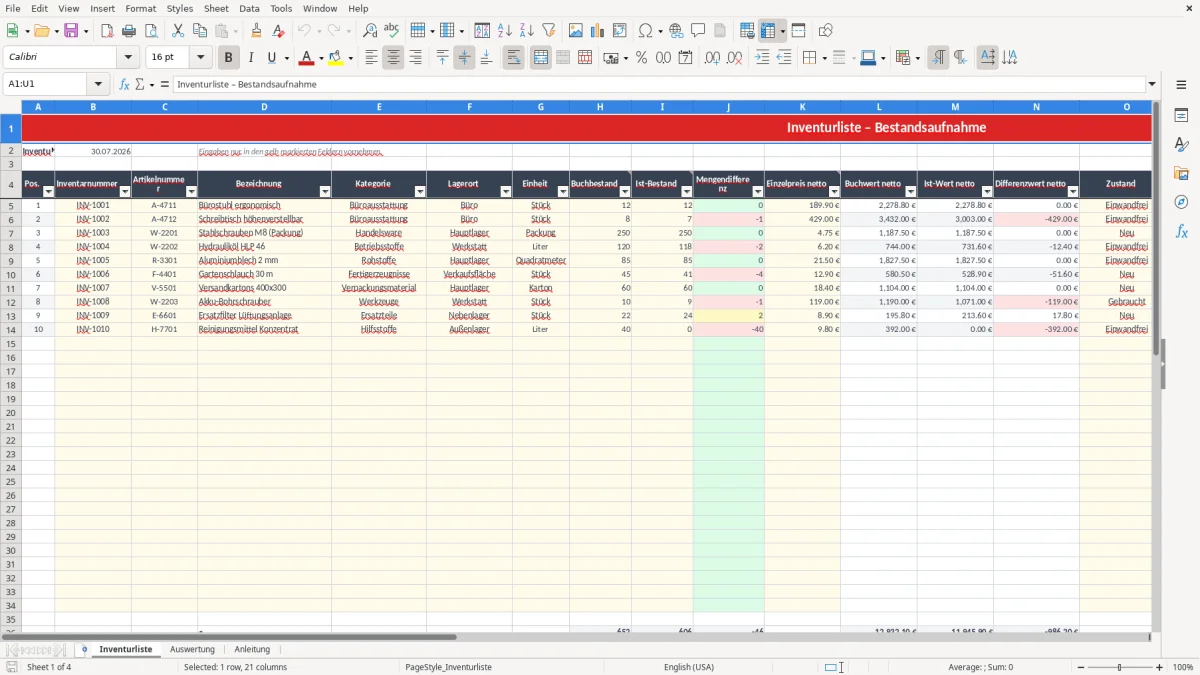The width and height of the screenshot is (1200, 675).
Task: Switch to the Anleitung sheet tab
Action: [x=252, y=649]
